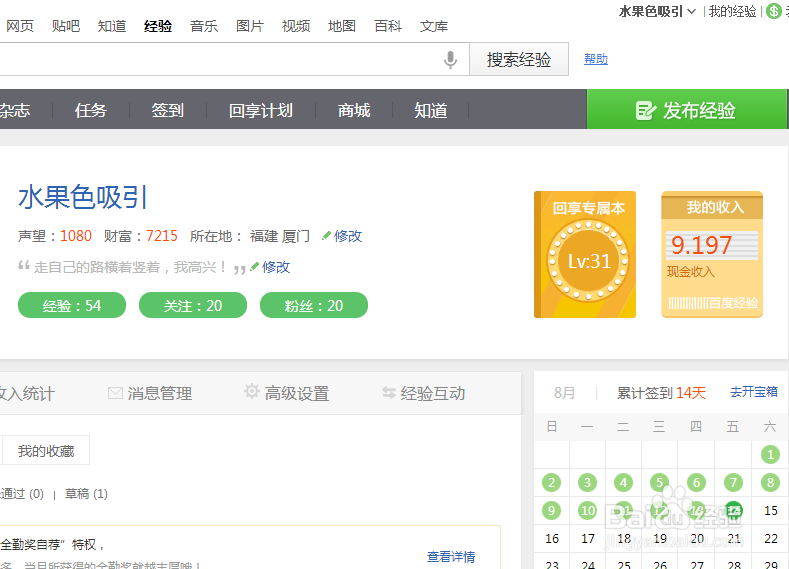Click calendar day 5 check-in circle
789x569 pixels.
coord(659,483)
